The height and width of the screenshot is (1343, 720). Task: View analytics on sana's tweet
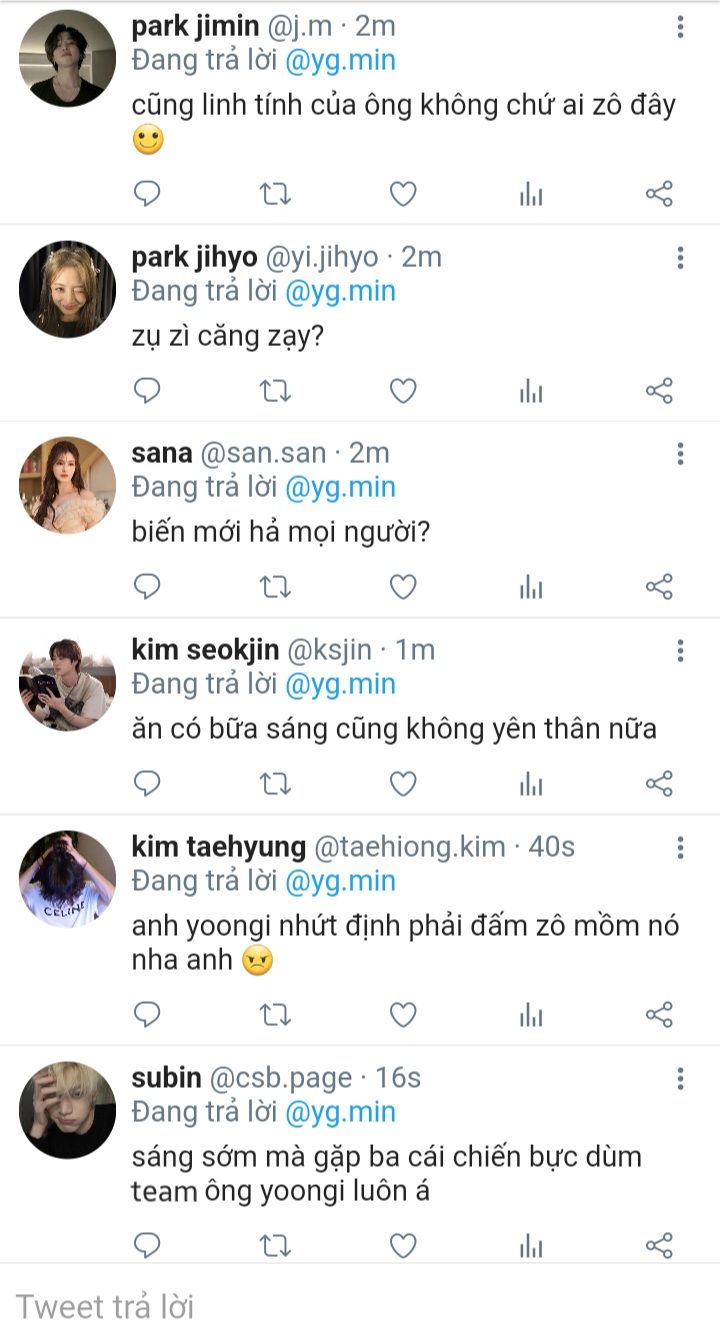click(x=530, y=587)
